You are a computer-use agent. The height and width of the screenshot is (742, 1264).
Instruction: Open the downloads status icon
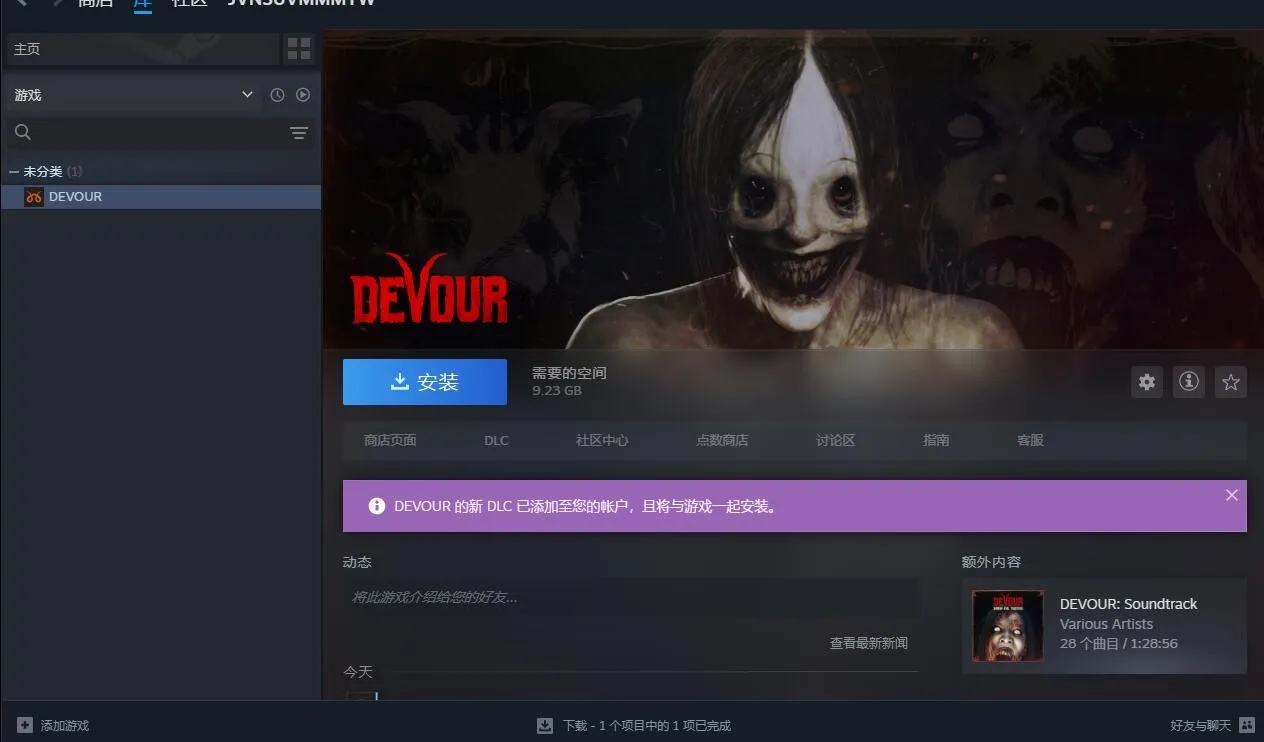(545, 725)
